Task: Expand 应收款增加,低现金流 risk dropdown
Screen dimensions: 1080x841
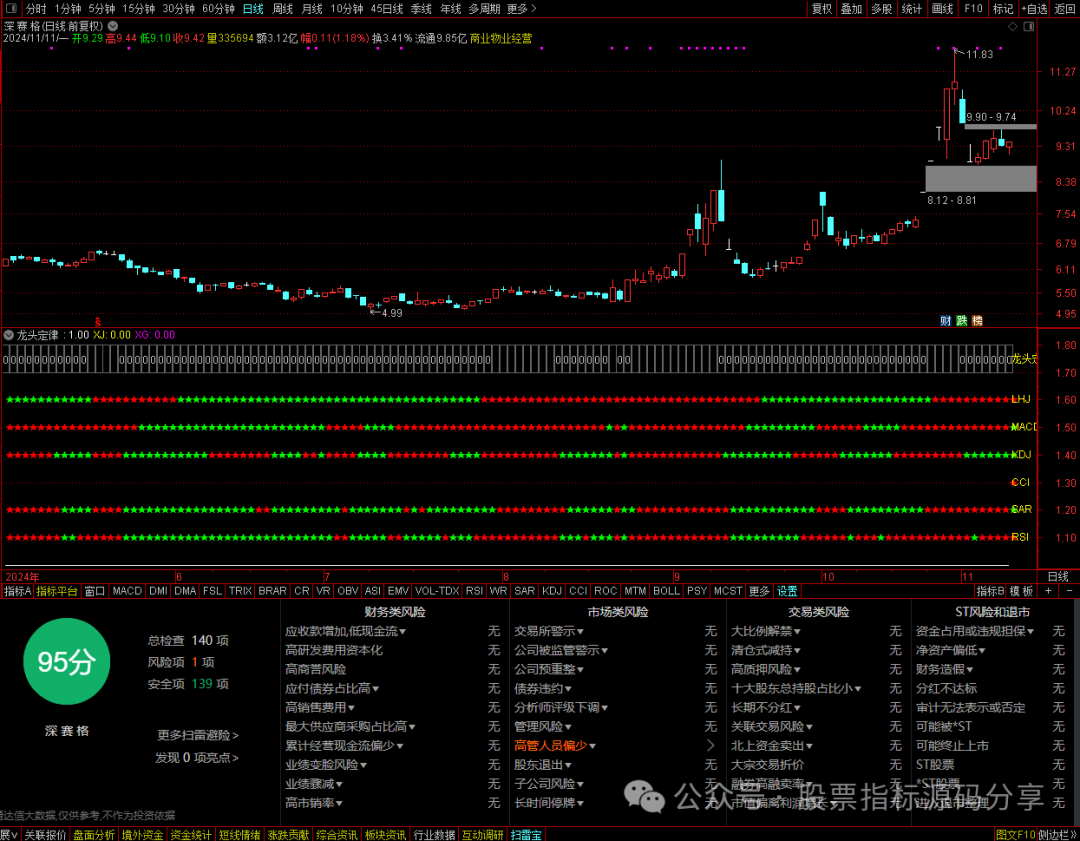Action: (346, 631)
